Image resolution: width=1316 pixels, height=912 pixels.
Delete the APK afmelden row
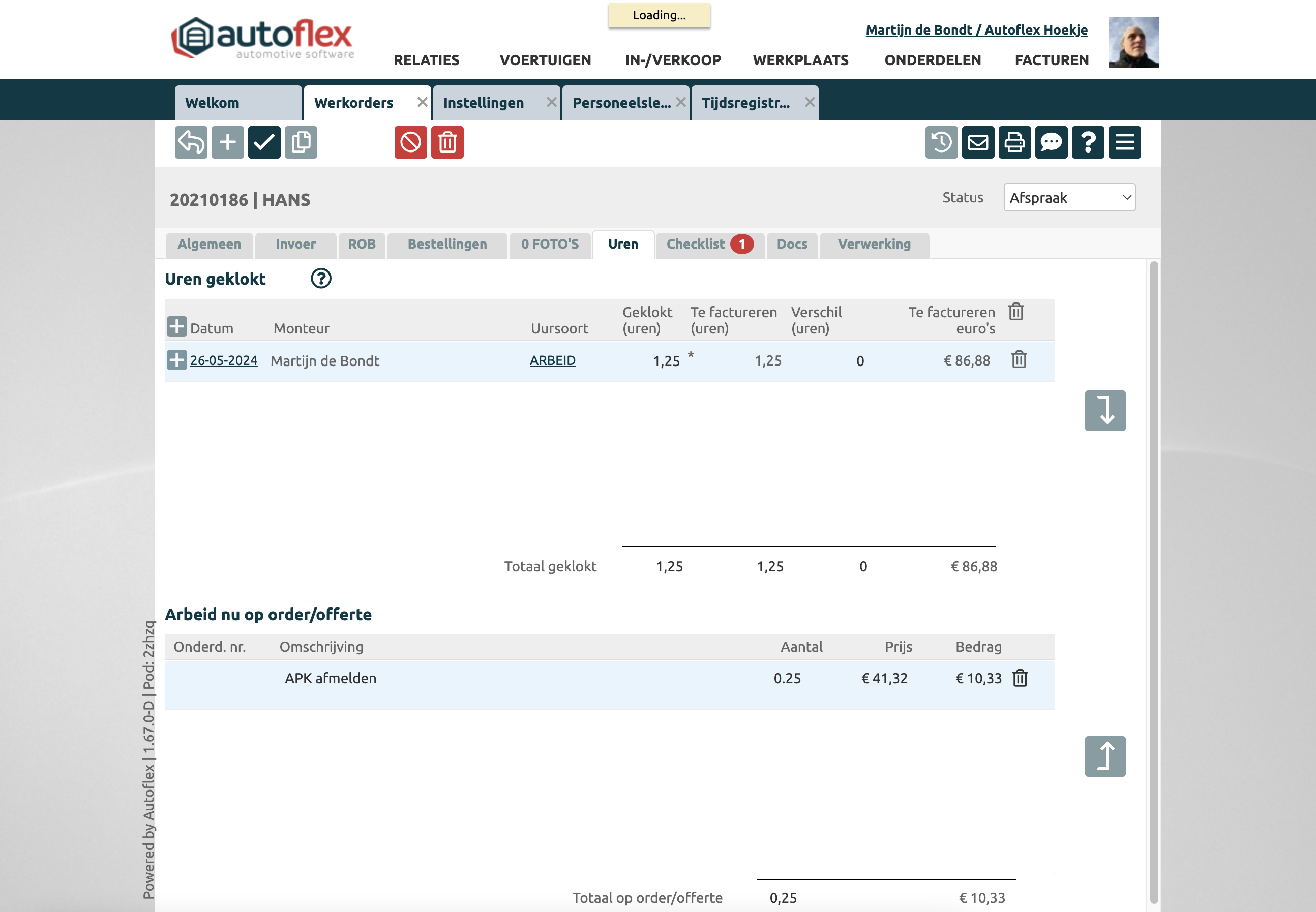[1020, 678]
